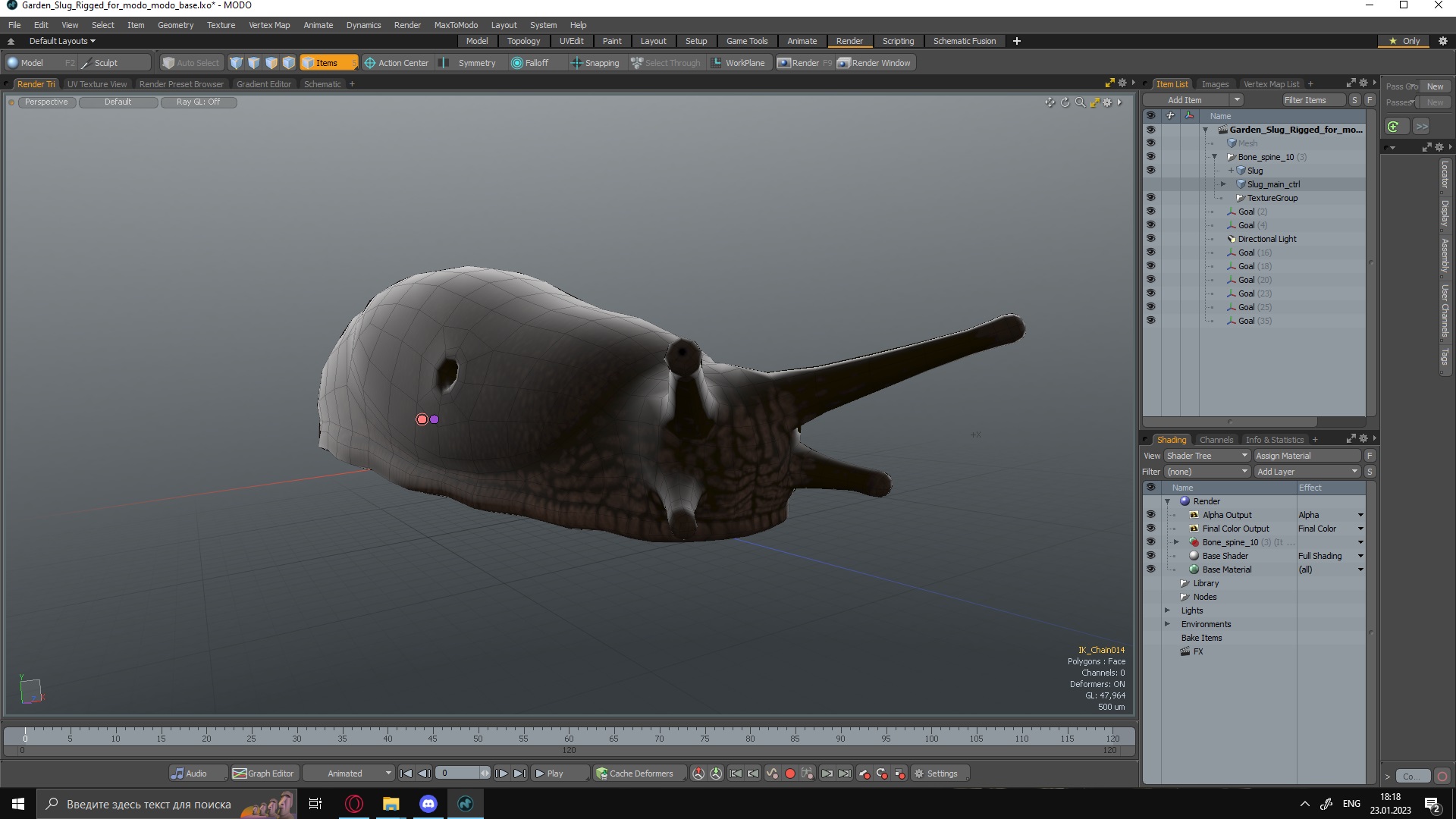The height and width of the screenshot is (819, 1456).
Task: Toggle visibility of Base Material layer
Action: tap(1150, 570)
